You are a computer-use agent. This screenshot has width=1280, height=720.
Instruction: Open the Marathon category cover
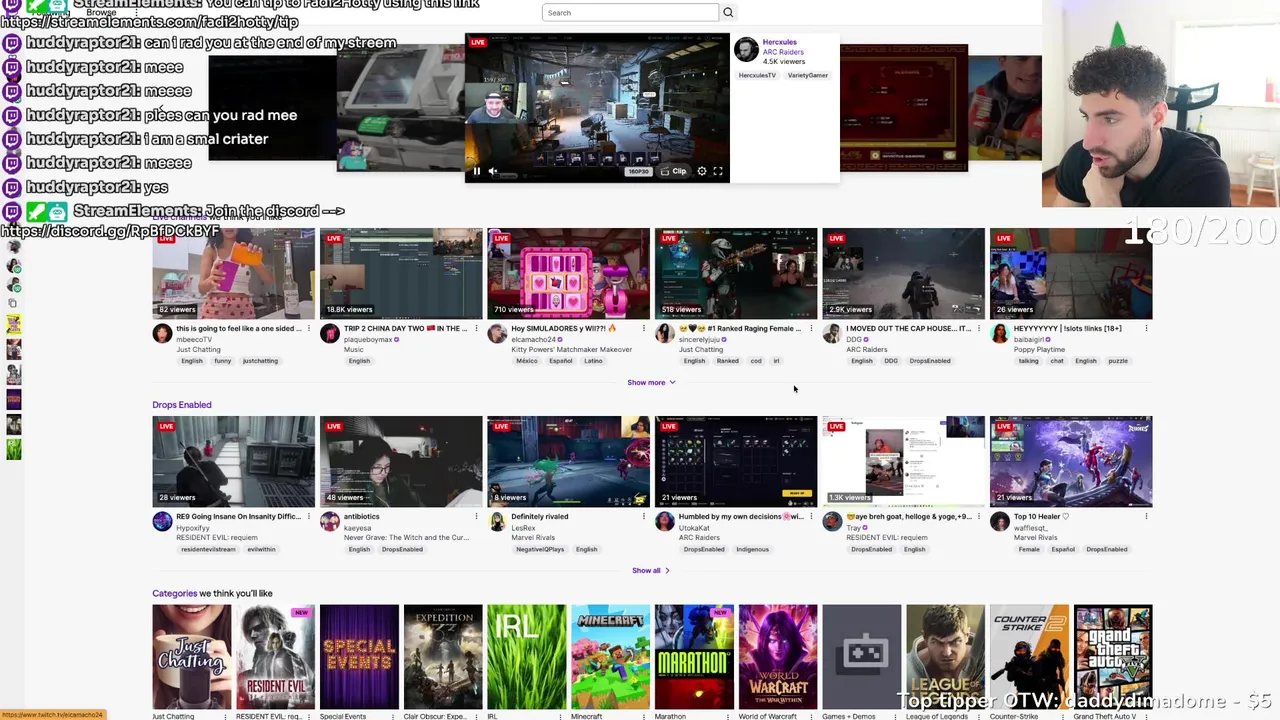tap(694, 657)
